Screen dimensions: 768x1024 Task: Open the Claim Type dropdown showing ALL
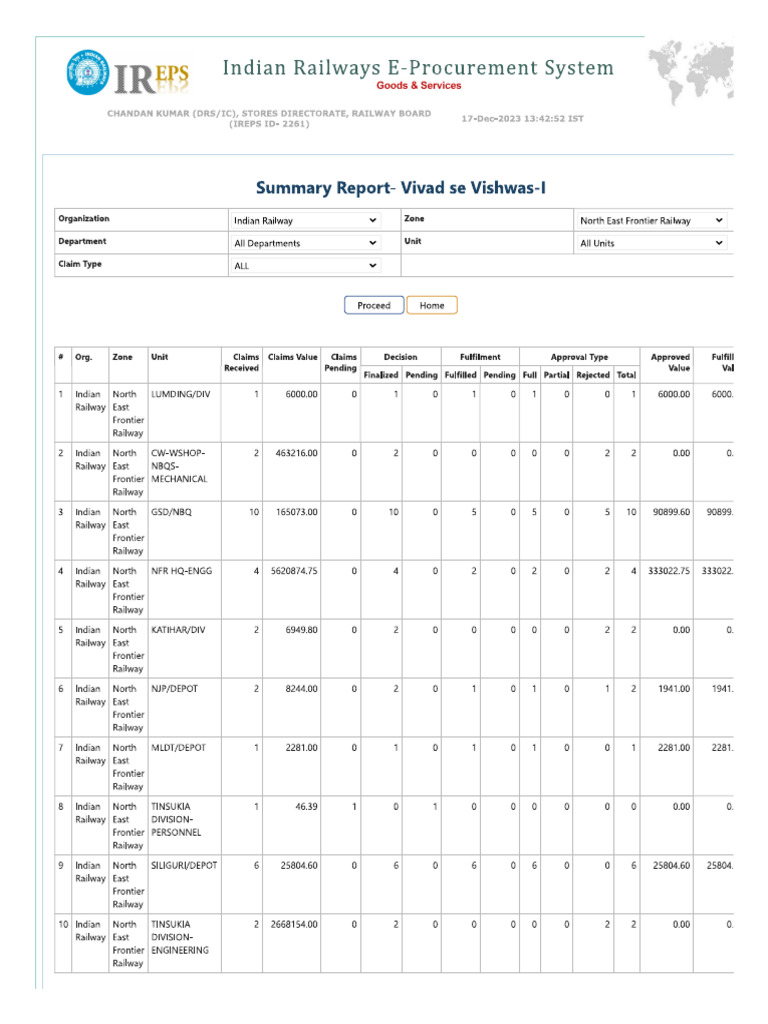(x=305, y=266)
